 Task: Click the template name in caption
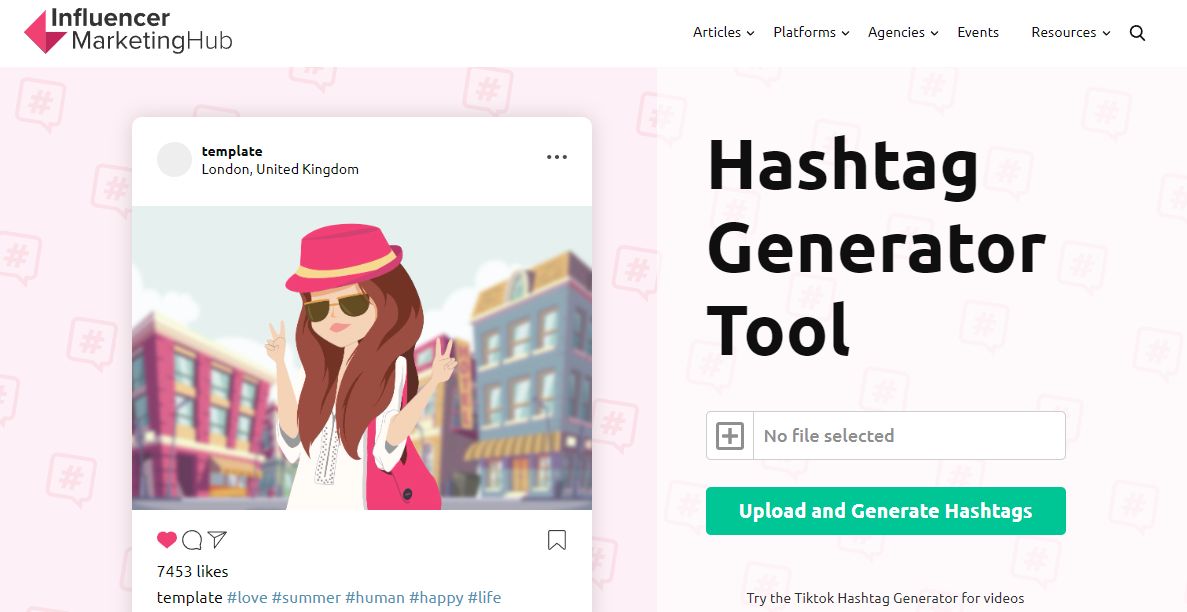189,598
